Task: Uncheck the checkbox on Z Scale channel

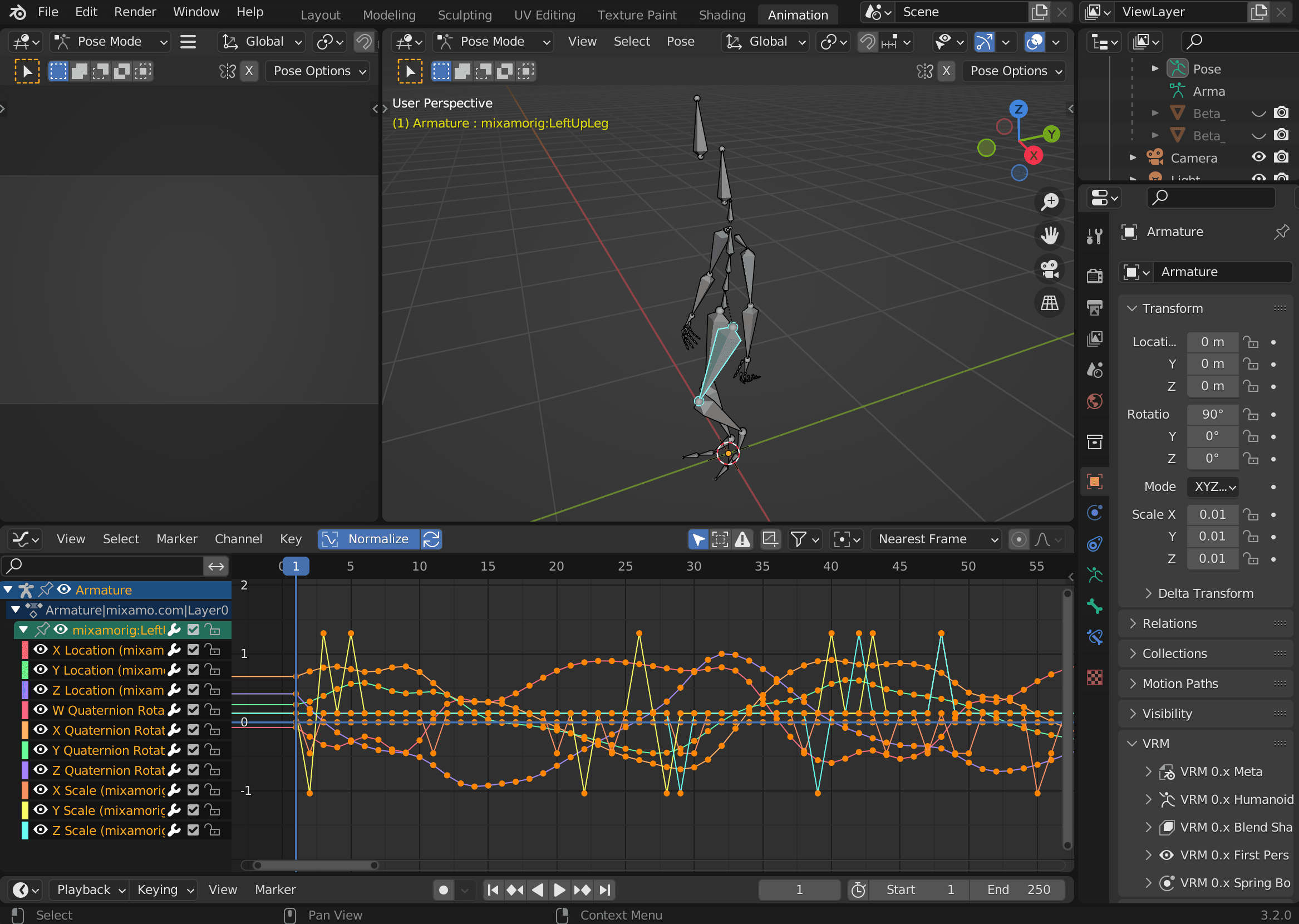Action: tap(193, 830)
